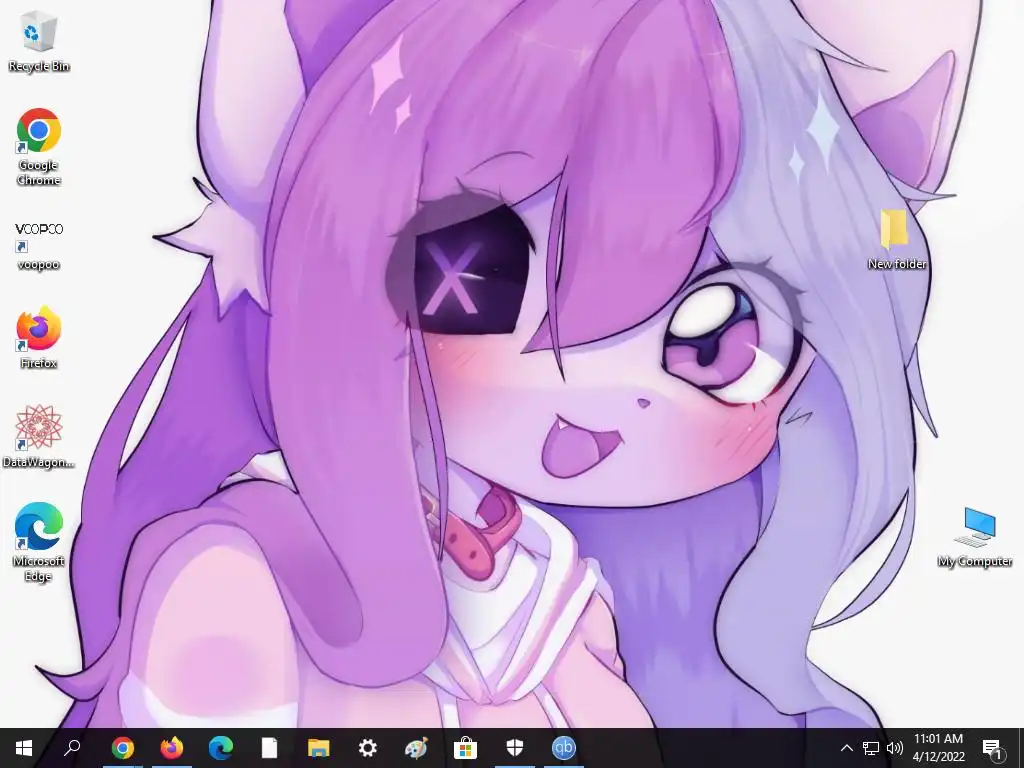This screenshot has width=1024, height=768.
Task: Open taskbar search magnifier
Action: [72, 748]
